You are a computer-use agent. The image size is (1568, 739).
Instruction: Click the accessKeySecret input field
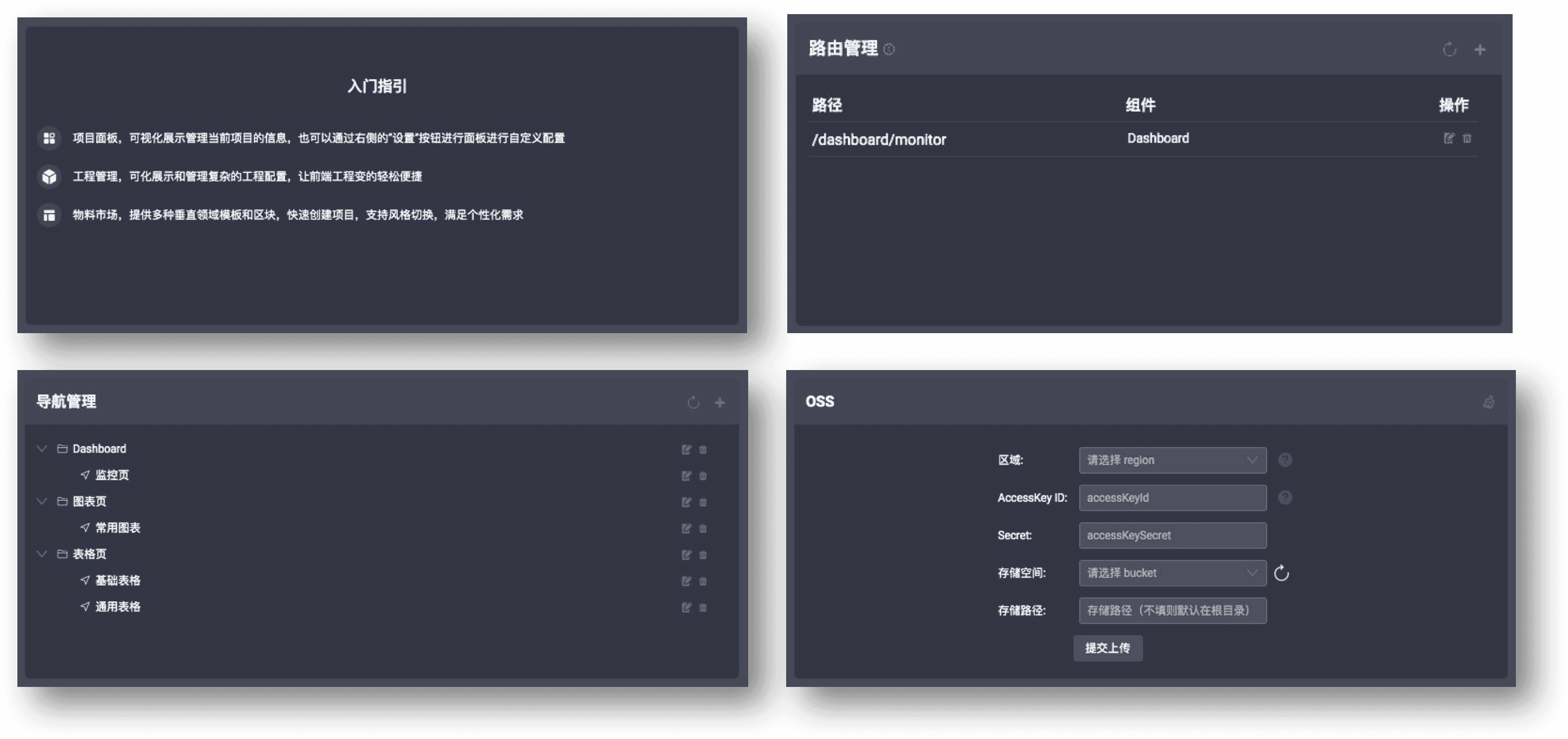pyautogui.click(x=1172, y=535)
